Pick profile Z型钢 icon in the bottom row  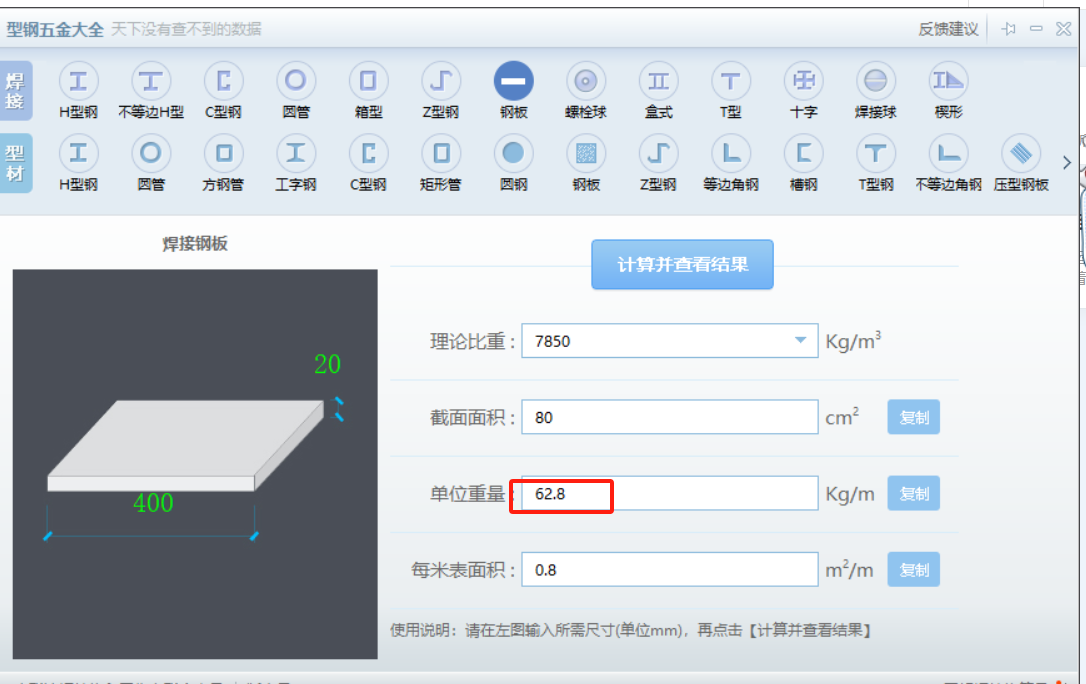[658, 154]
